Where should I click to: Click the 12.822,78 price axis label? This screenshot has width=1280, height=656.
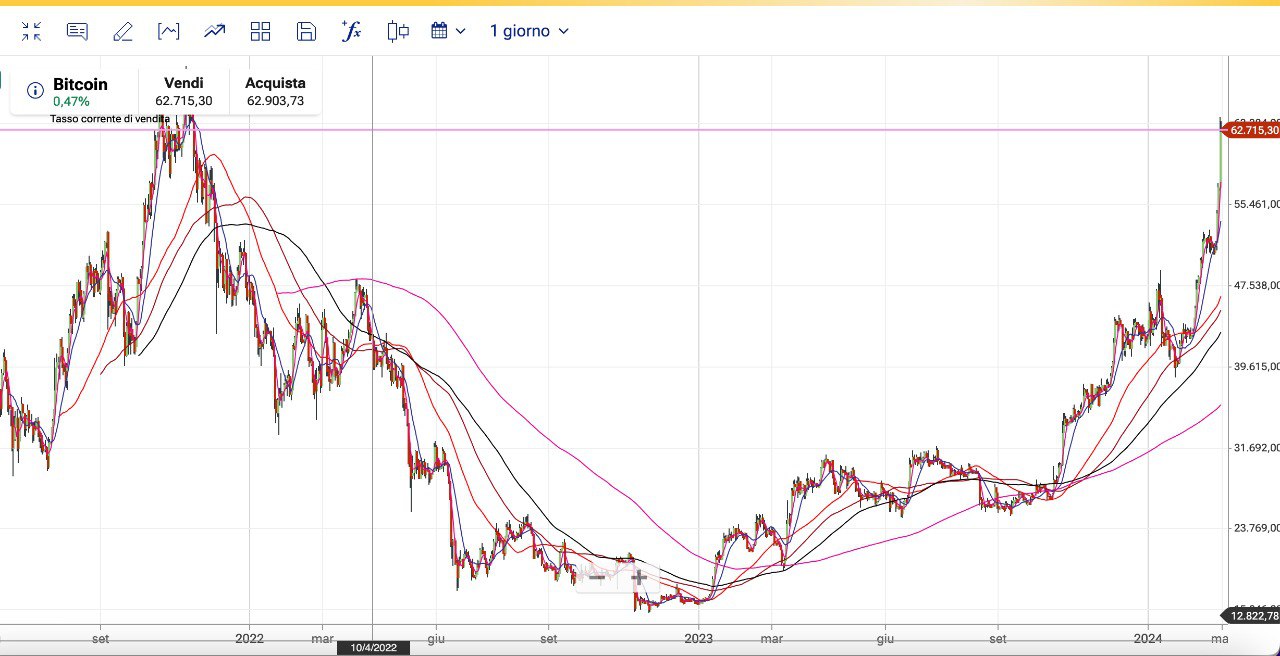(x=1252, y=616)
